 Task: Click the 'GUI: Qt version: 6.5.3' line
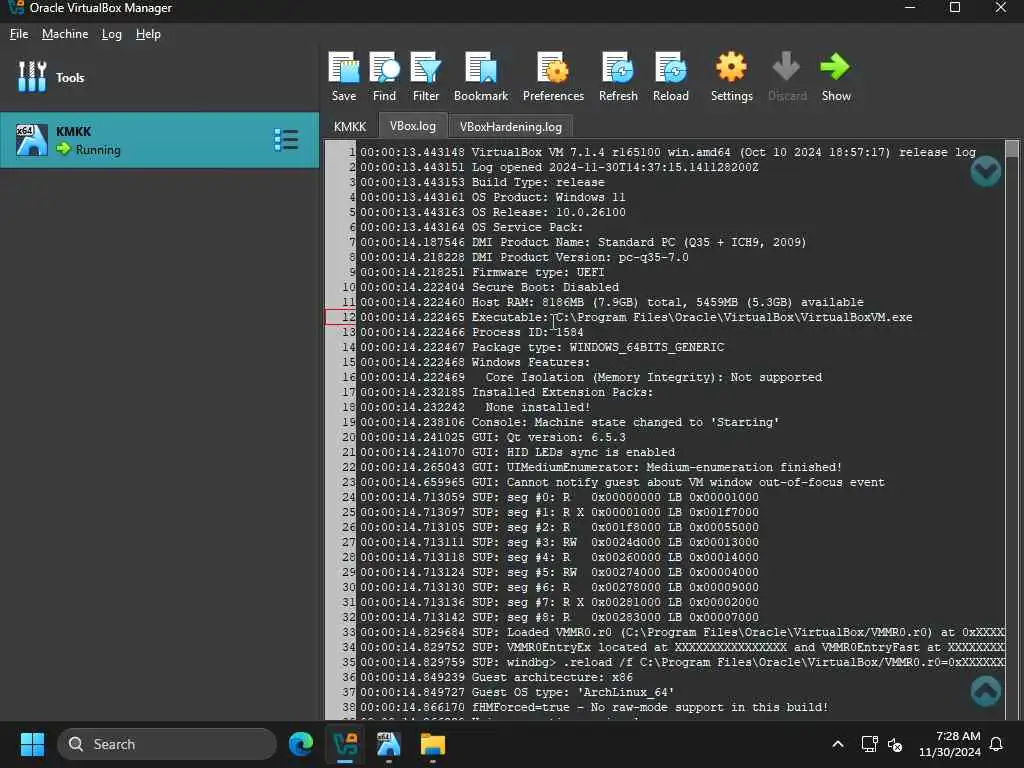[x=492, y=438]
